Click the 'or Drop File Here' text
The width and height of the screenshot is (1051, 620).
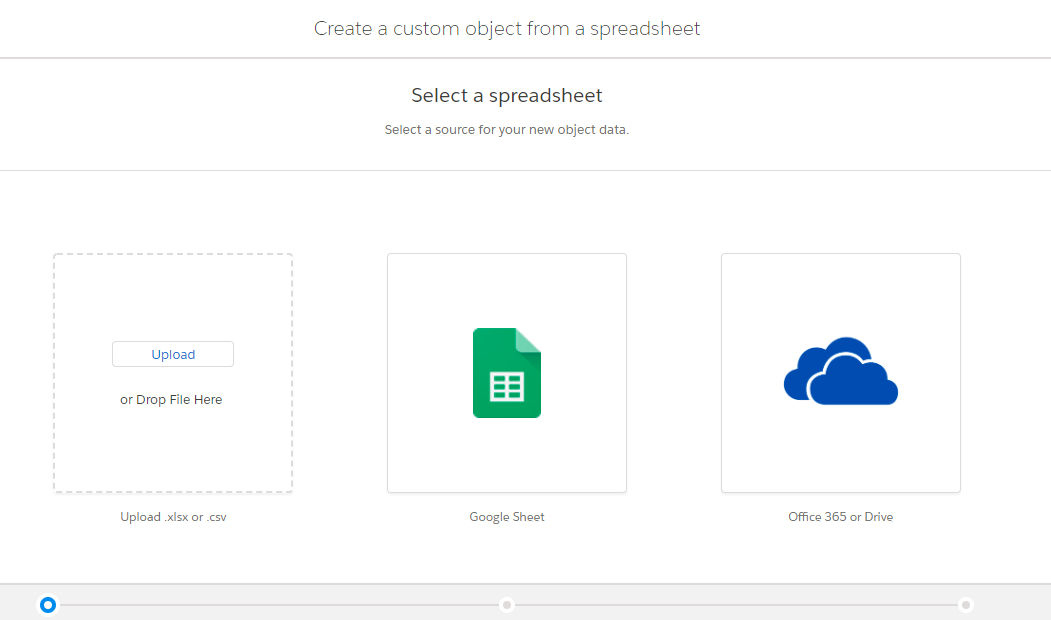[171, 399]
